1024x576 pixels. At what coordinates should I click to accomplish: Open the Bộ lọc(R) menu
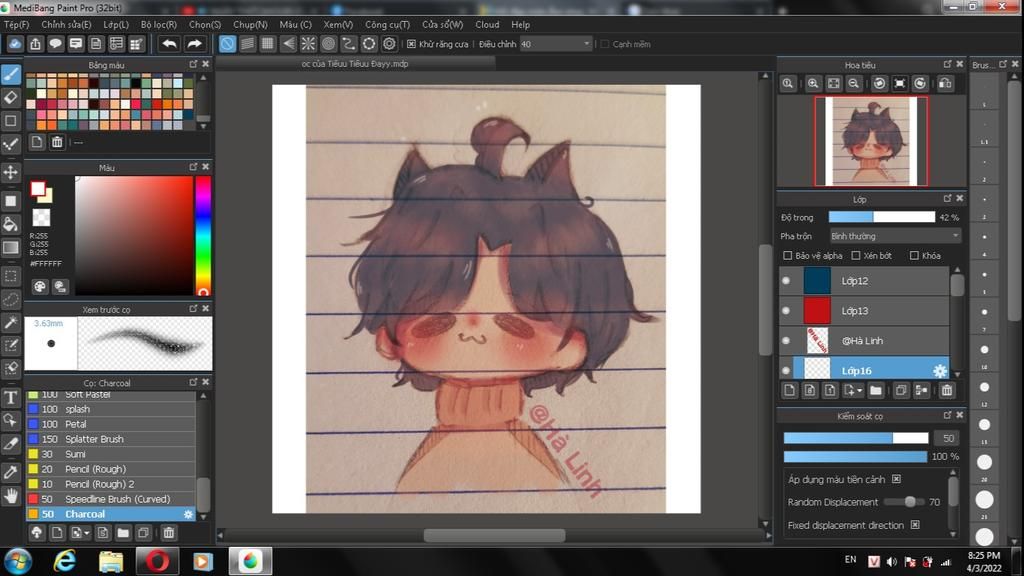pyautogui.click(x=159, y=24)
